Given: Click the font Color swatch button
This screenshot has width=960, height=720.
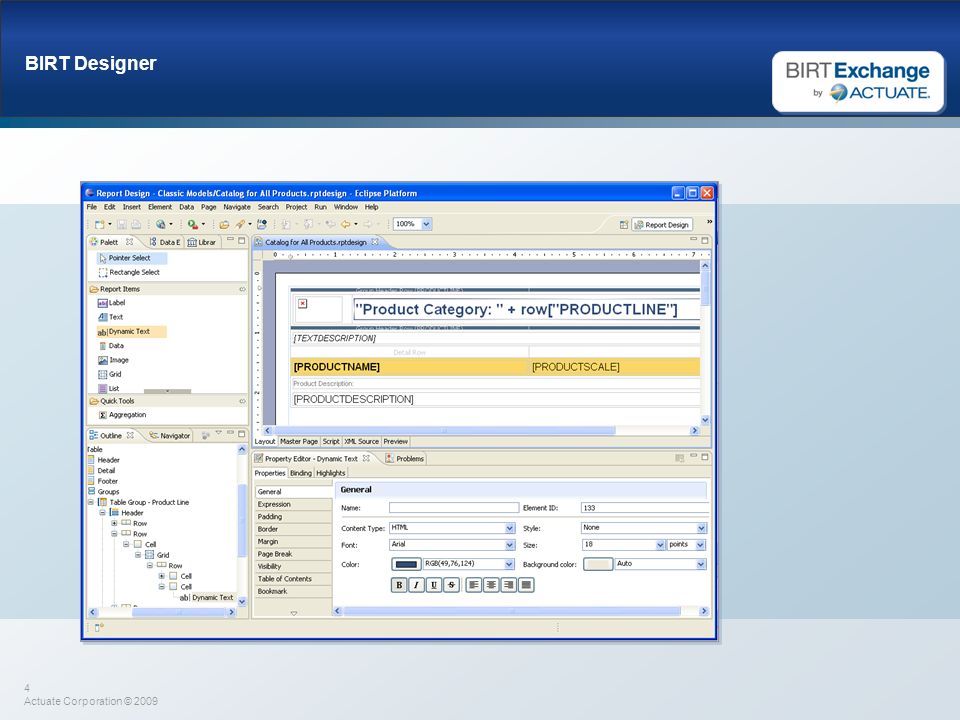Looking at the screenshot, I should (x=406, y=564).
